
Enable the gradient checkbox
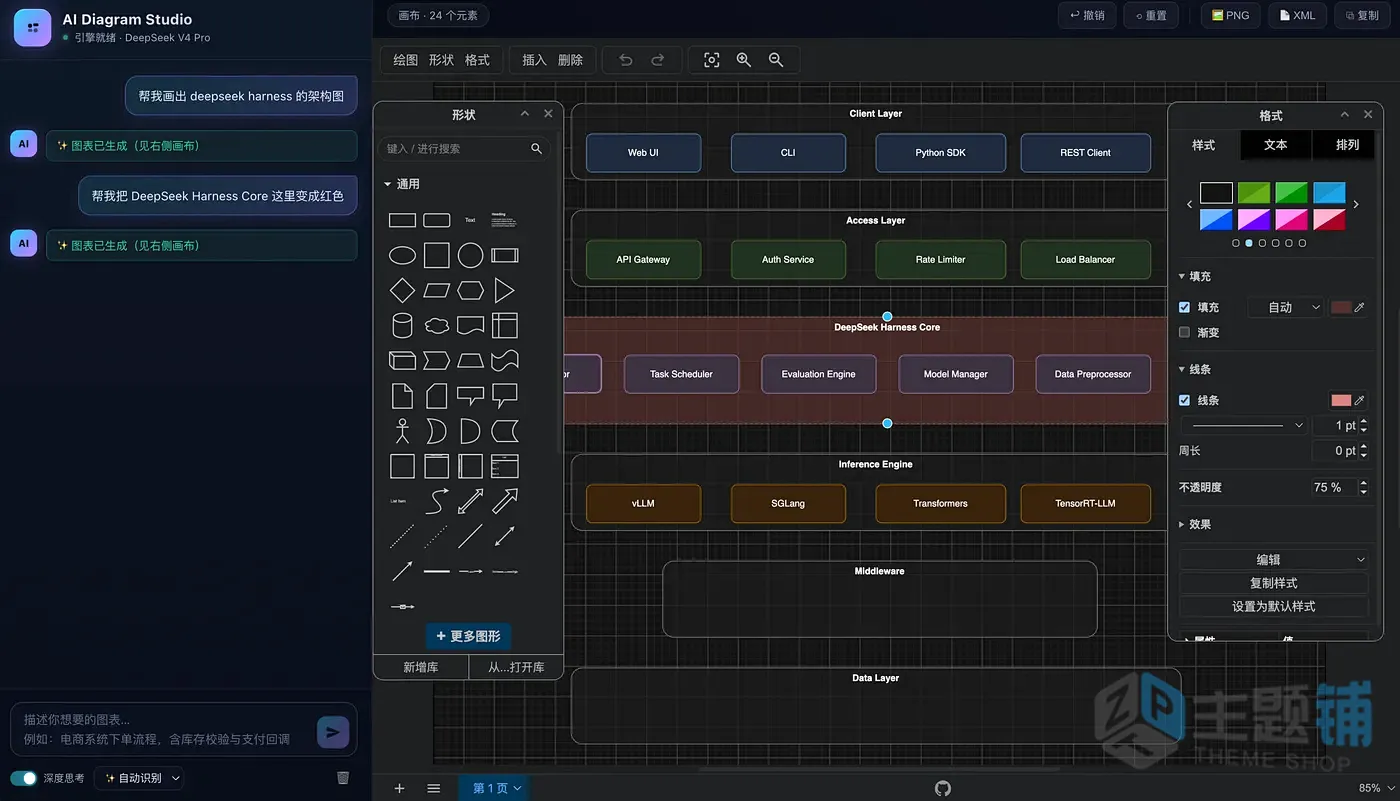coord(1185,333)
